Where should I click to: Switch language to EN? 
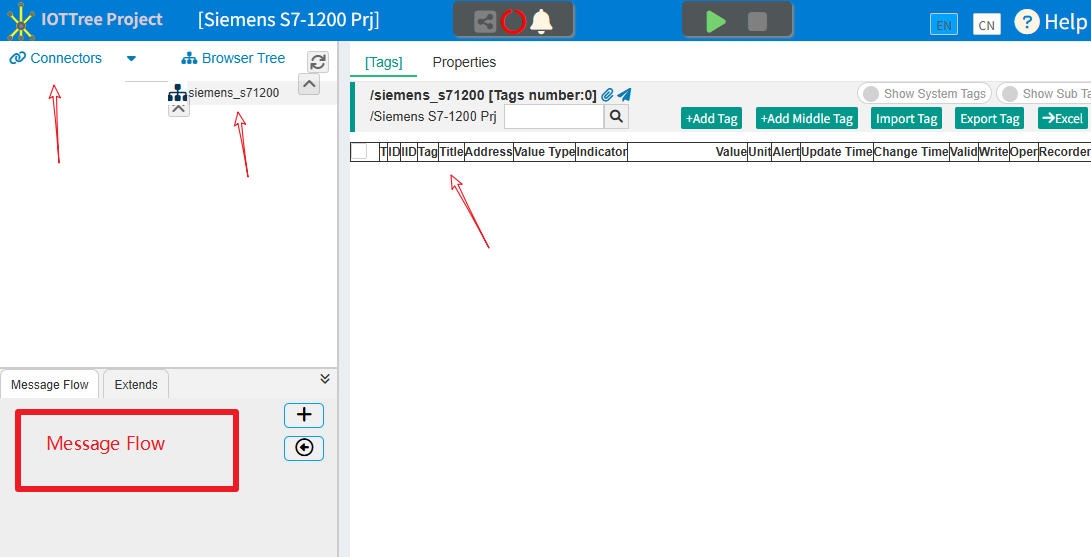tap(943, 25)
